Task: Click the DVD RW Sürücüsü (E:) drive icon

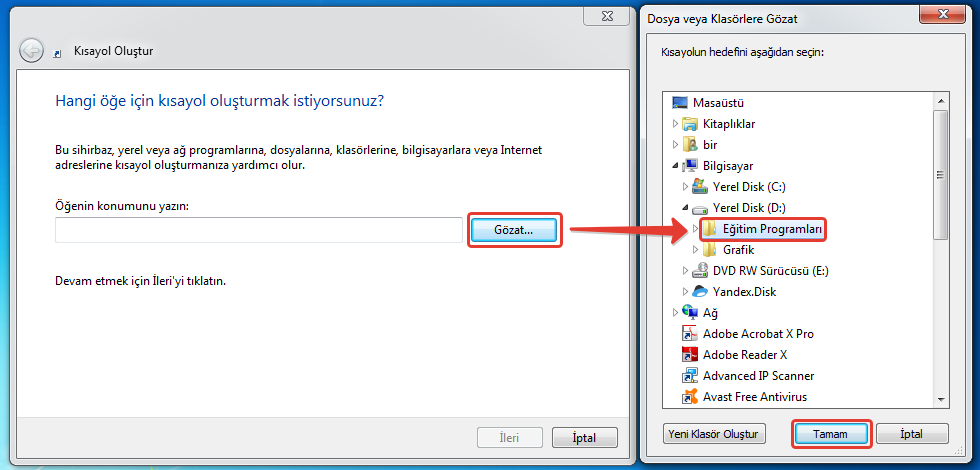Action: tap(700, 271)
